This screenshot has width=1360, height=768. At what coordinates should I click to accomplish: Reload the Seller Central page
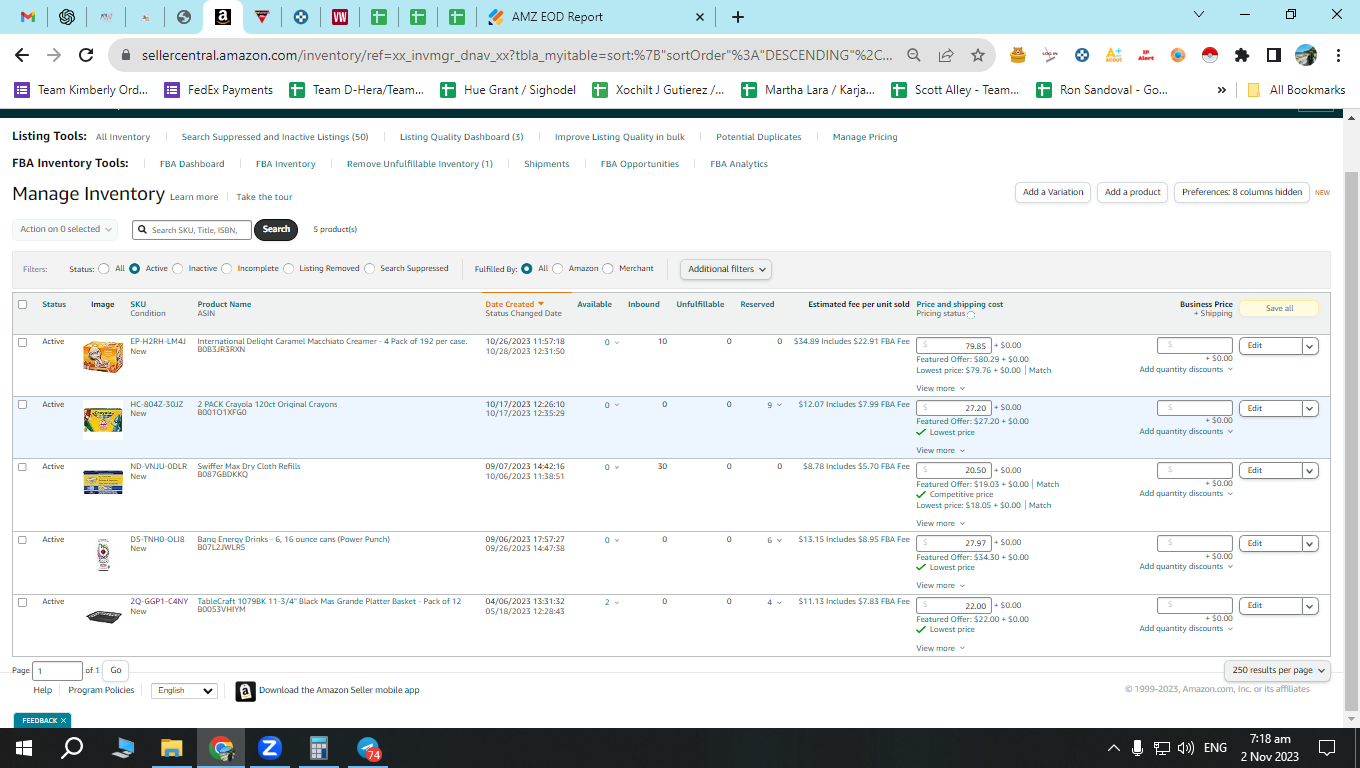point(86,55)
